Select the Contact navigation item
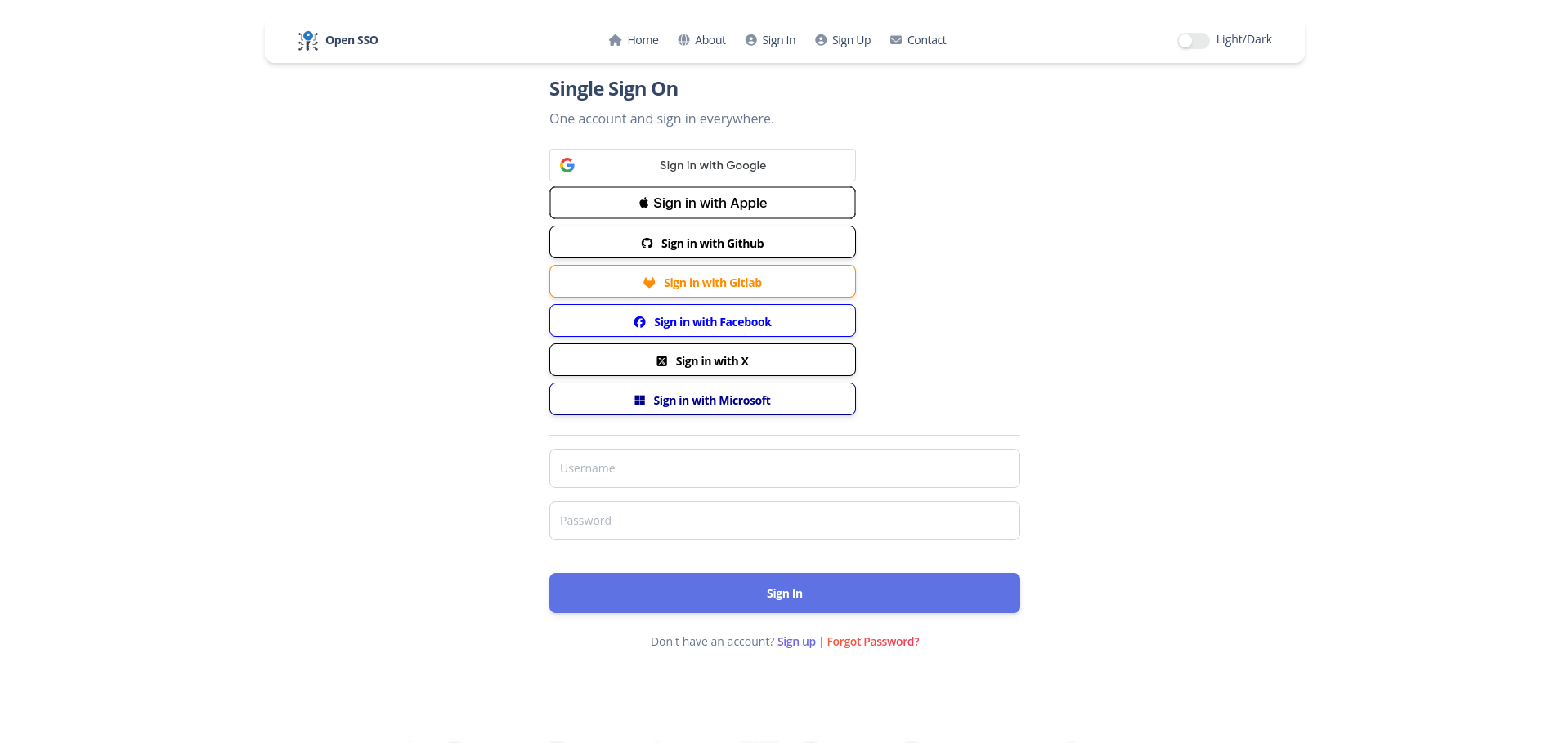The height and width of the screenshot is (743, 1568). pyautogui.click(x=926, y=39)
